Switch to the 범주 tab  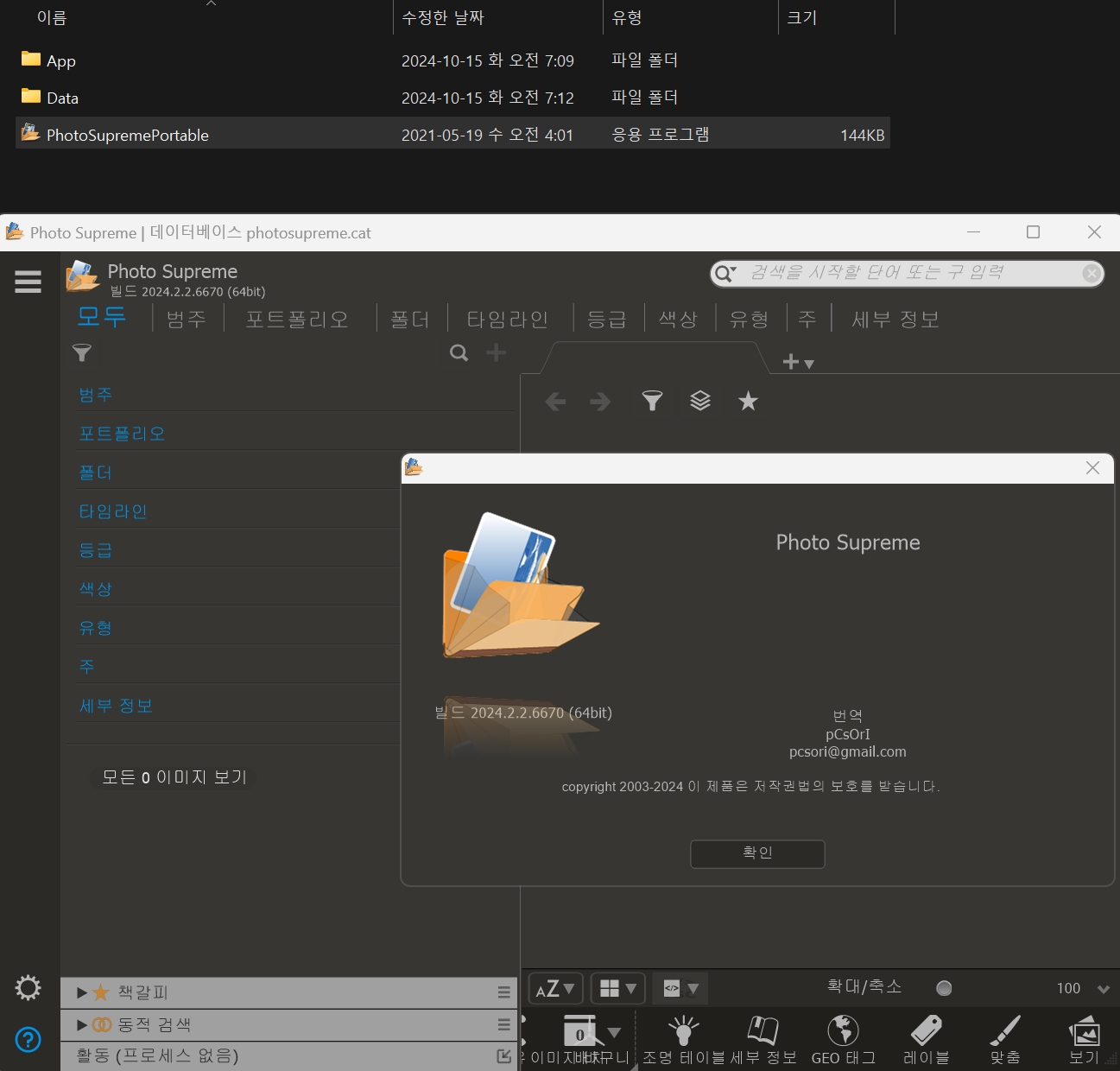tap(187, 319)
